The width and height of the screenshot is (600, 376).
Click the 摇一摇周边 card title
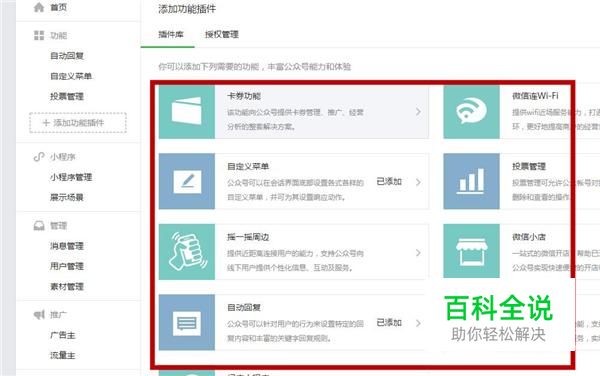pyautogui.click(x=248, y=237)
